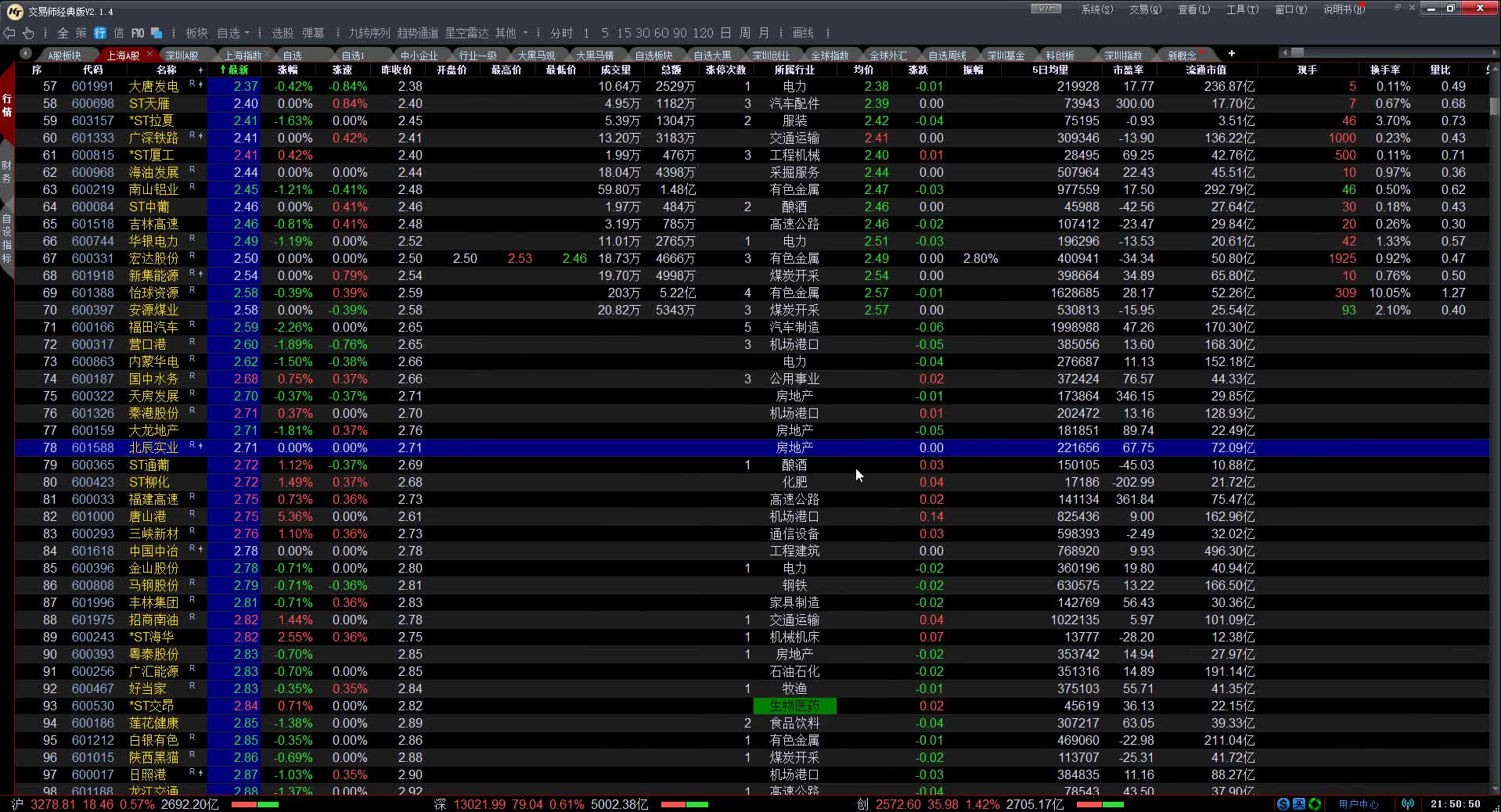Select the 月 monthly period
This screenshot has height=812, width=1501.
click(764, 33)
